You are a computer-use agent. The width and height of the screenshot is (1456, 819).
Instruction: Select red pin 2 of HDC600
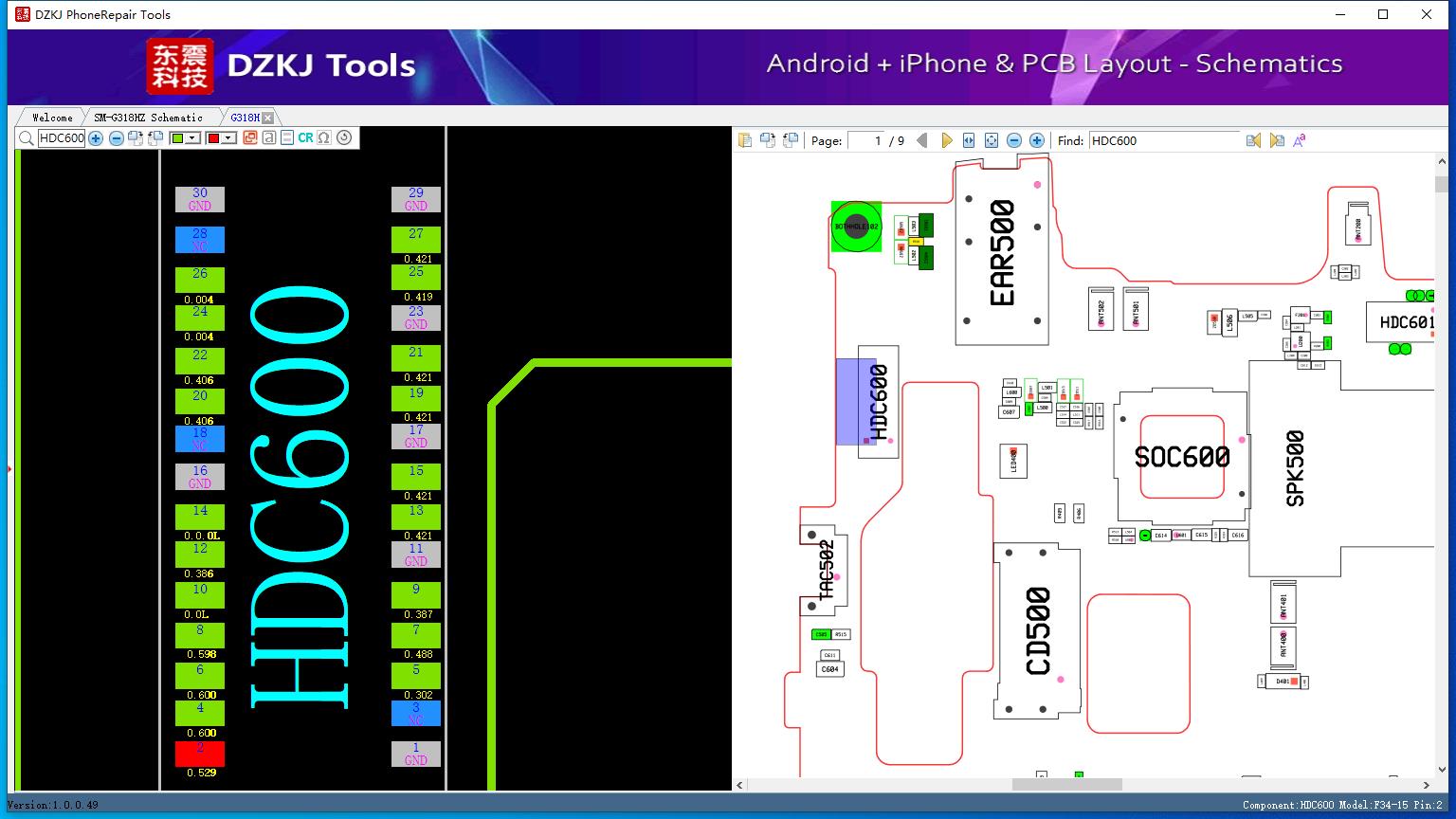(200, 754)
